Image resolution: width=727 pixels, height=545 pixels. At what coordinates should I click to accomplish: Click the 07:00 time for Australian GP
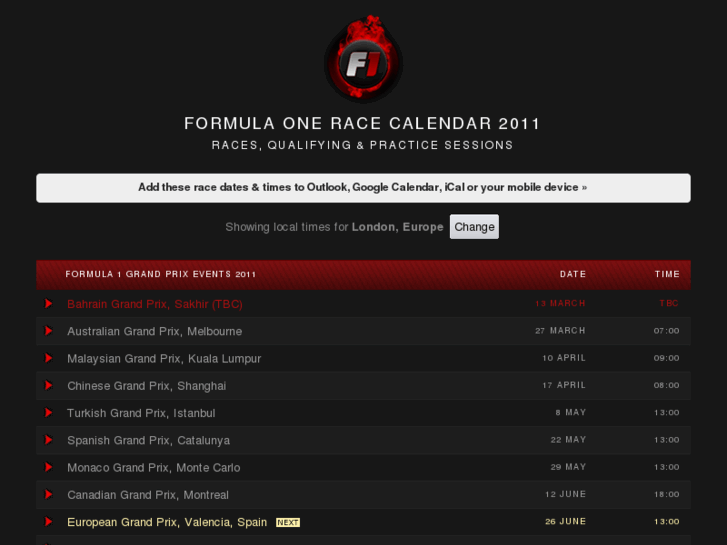point(666,331)
